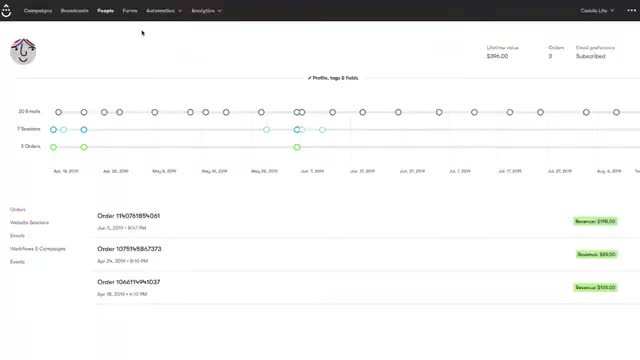Image resolution: width=640 pixels, height=360 pixels.
Task: Click the Revenue $108.00 badge
Action: 596,287
